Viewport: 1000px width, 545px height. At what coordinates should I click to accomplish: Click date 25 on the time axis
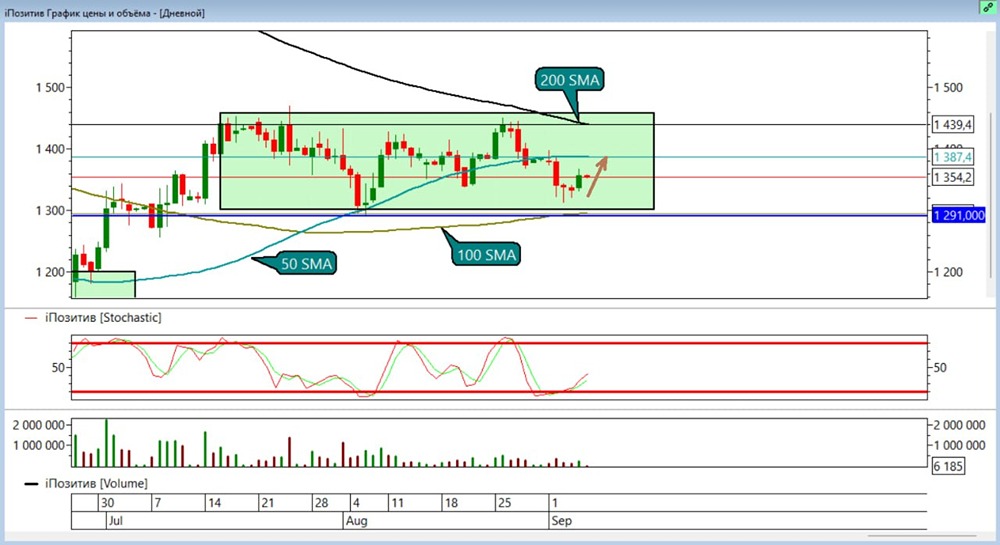coord(504,503)
